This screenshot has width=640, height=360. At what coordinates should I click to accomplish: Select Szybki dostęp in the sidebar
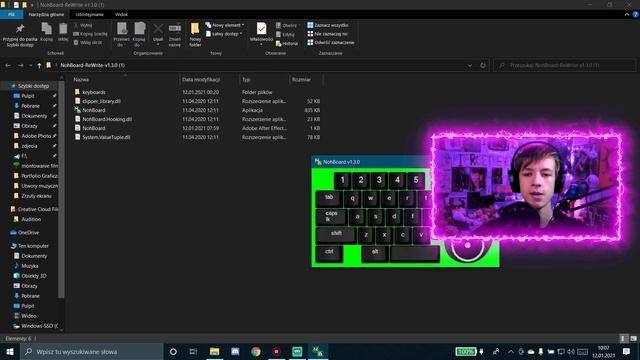(33, 86)
